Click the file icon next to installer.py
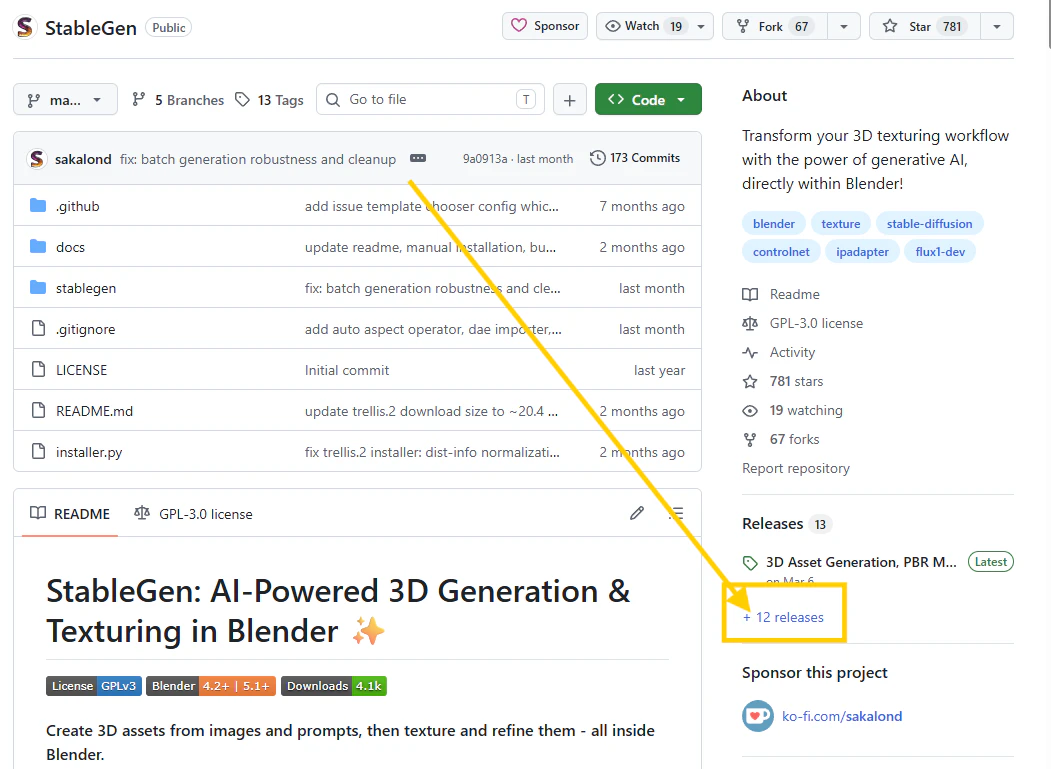The width and height of the screenshot is (1051, 769). point(39,451)
